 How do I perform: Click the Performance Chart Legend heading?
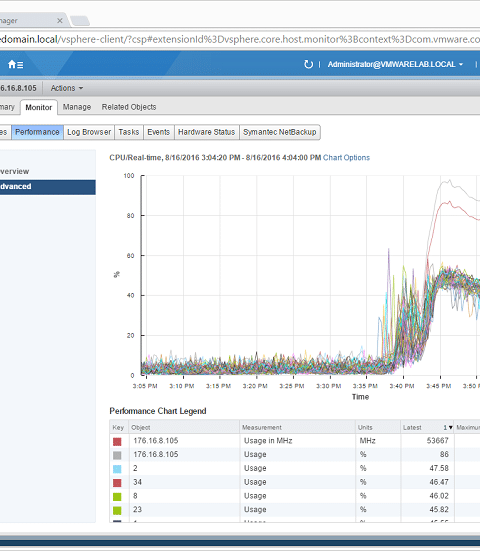[158, 411]
